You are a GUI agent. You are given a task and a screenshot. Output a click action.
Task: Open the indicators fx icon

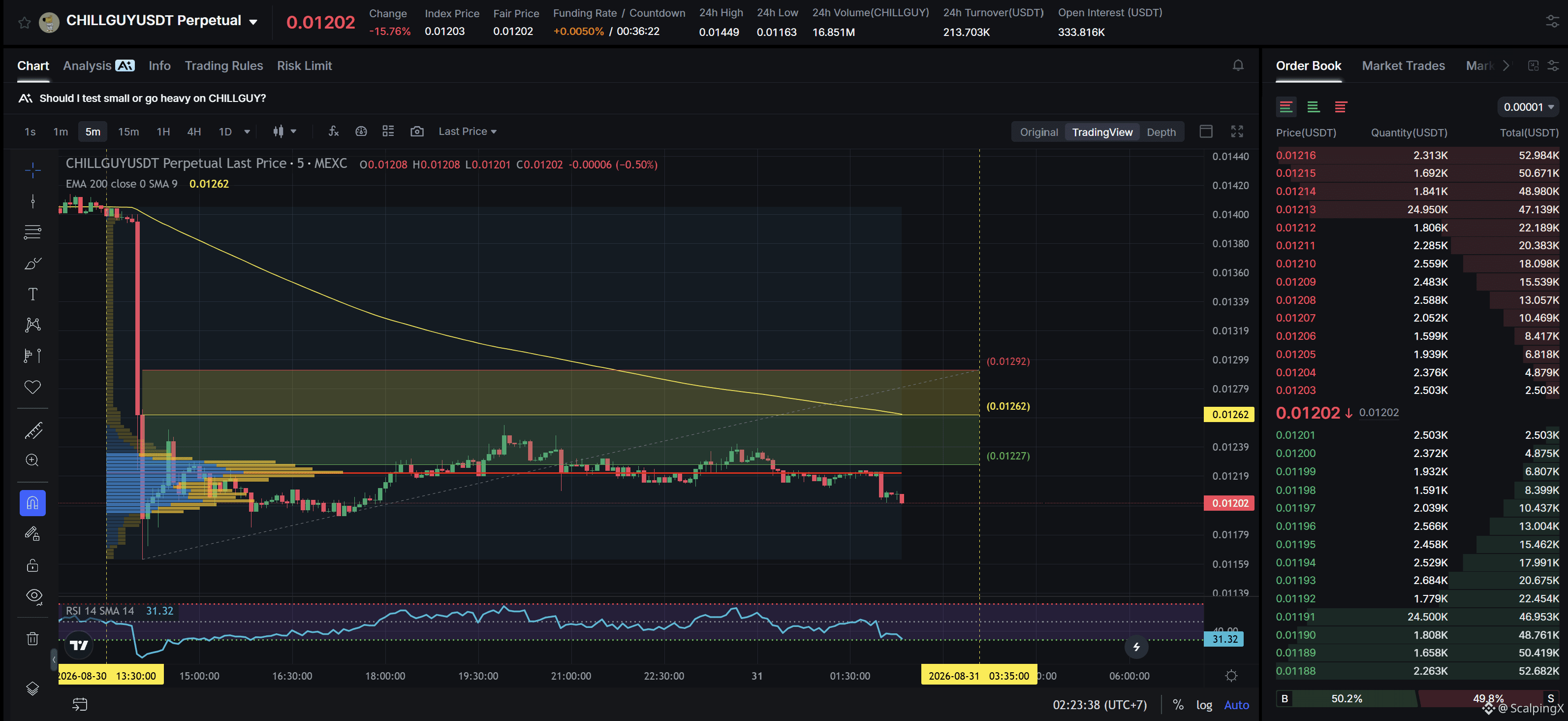pos(334,131)
